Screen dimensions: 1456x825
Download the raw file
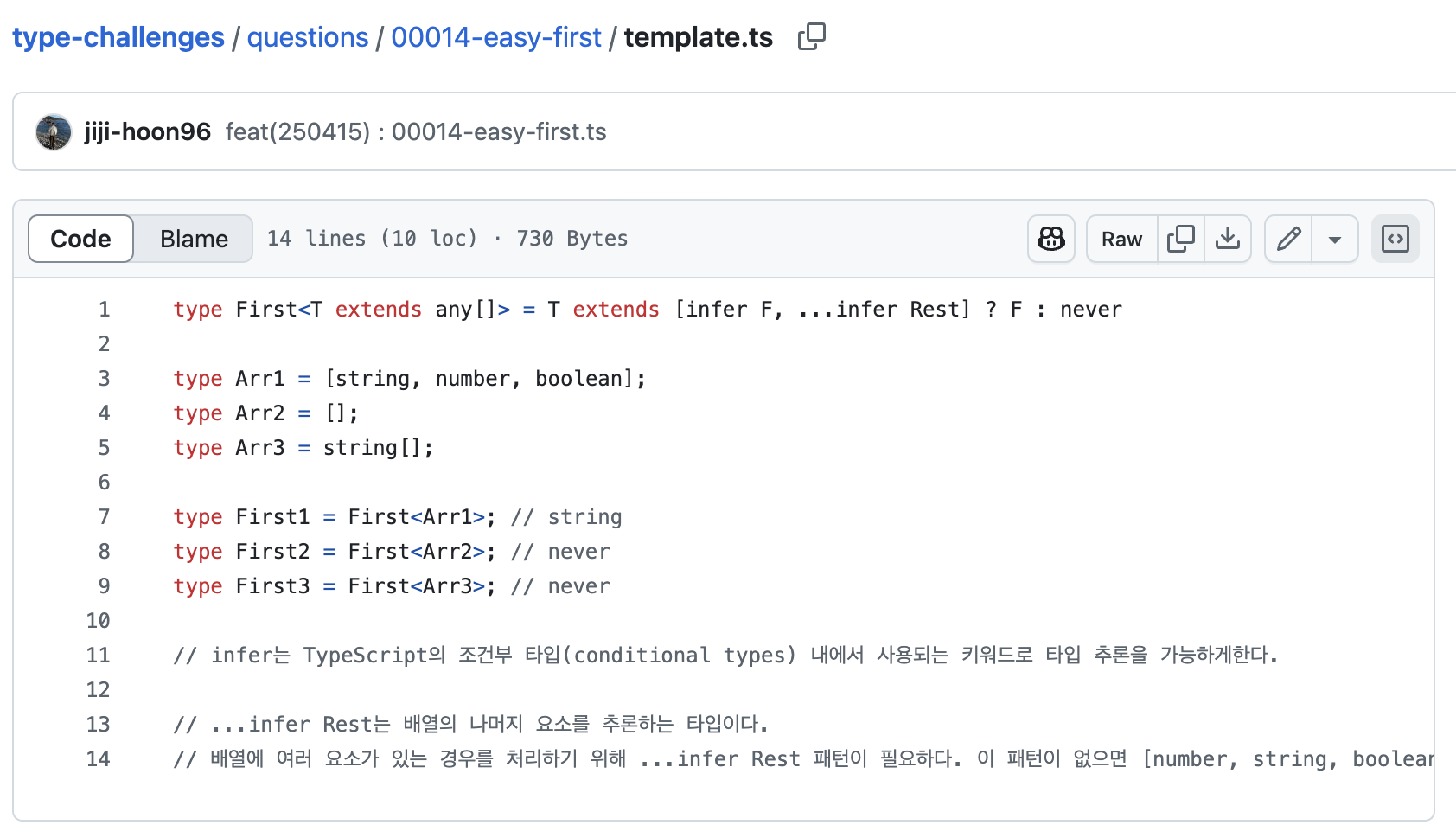(1227, 239)
